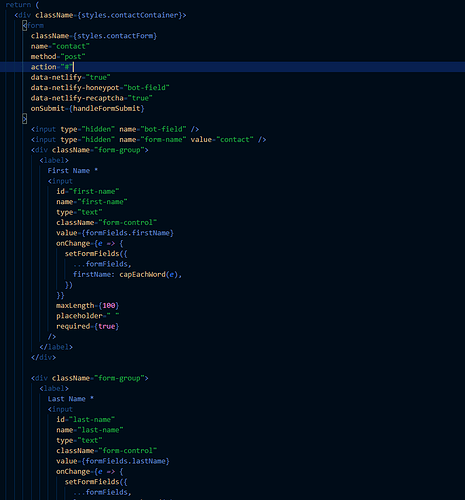Click the opening form tag name
This screenshot has height=500, width=465.
click(35, 25)
